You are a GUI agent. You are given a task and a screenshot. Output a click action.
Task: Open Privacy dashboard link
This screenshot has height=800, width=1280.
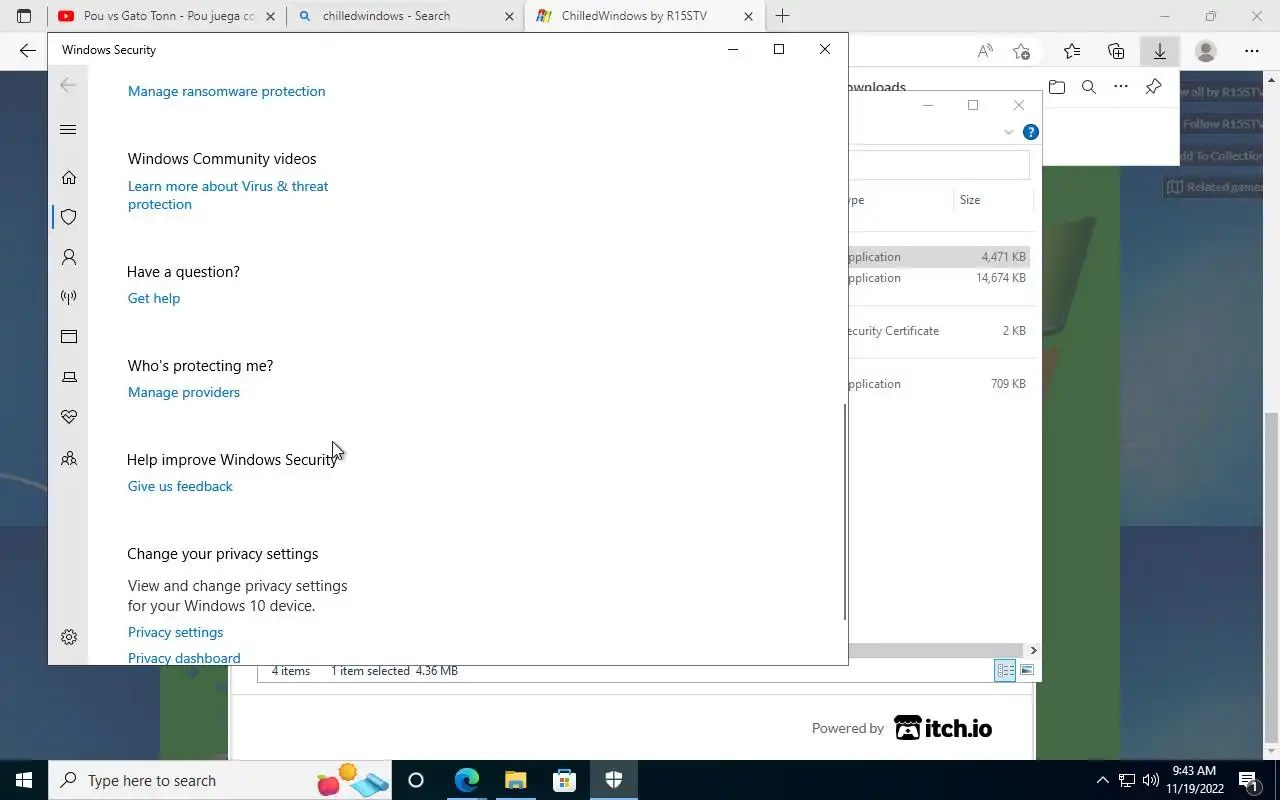coord(184,657)
